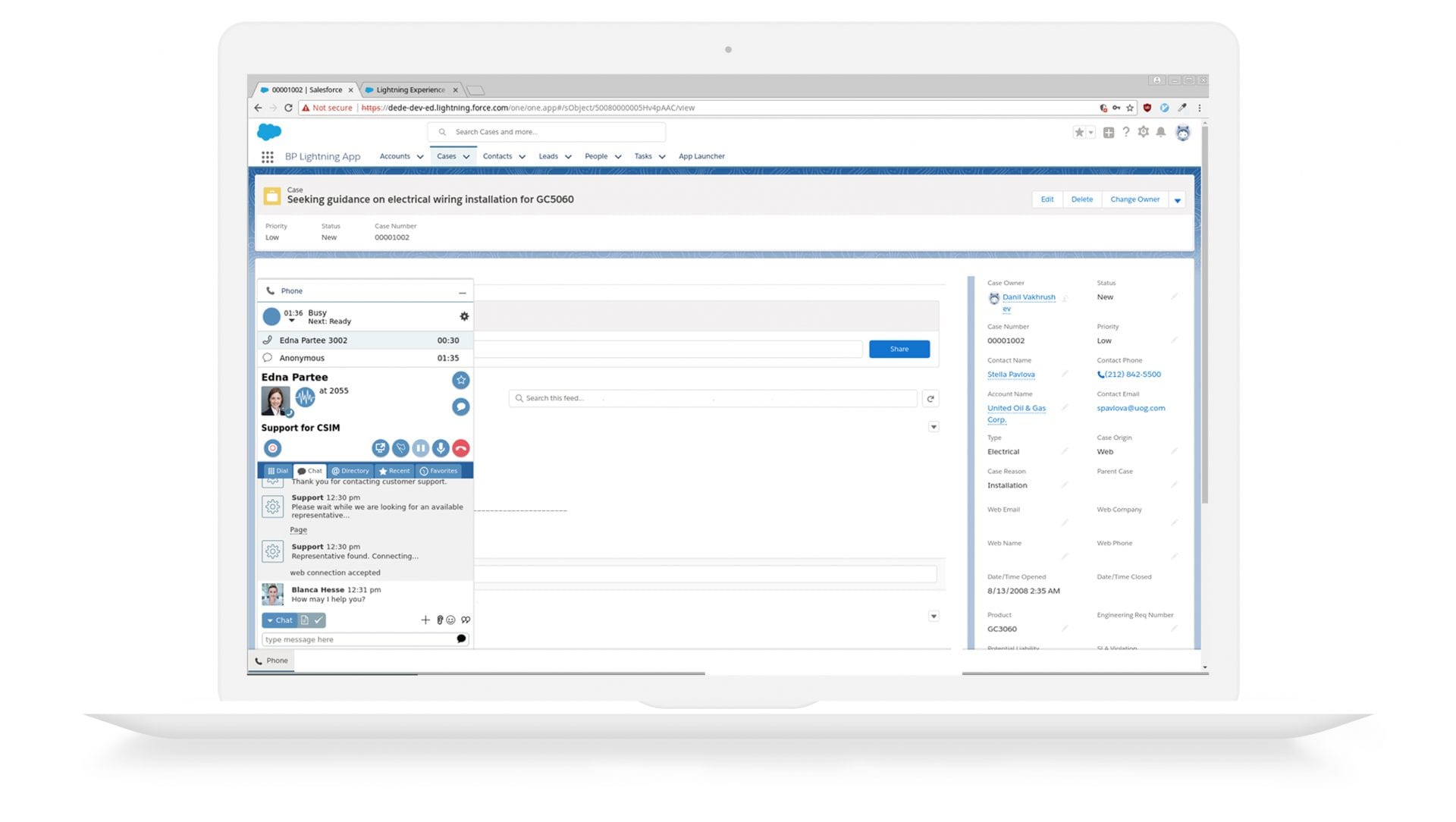Click the Change Owner button
Image resolution: width=1456 pixels, height=822 pixels.
tap(1135, 199)
